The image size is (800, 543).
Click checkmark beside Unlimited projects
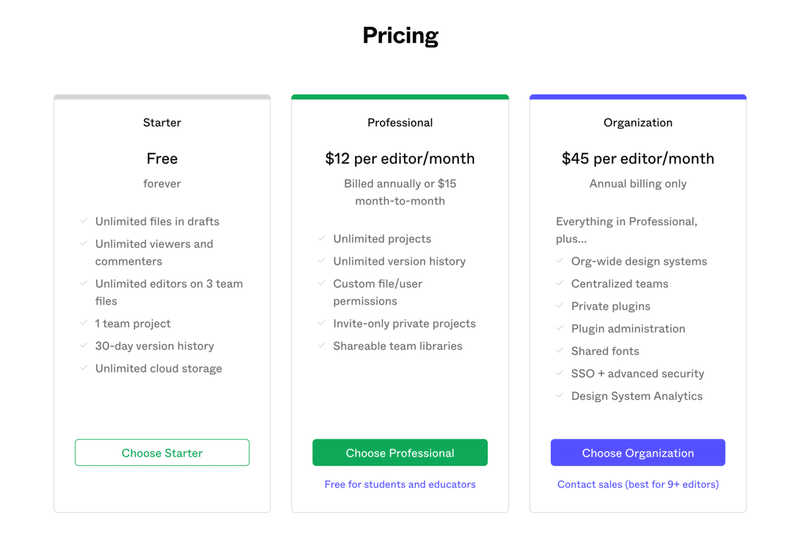pyautogui.click(x=321, y=238)
